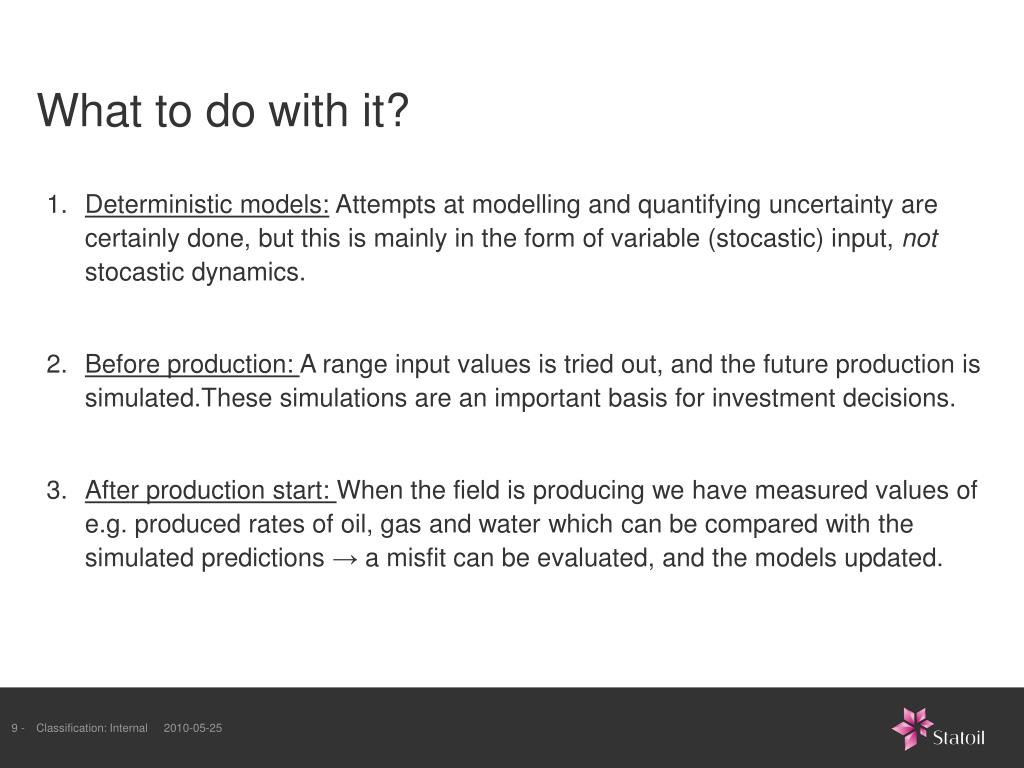The image size is (1024, 768).
Task: Click the arrow symbol before 'a misfit'
Action: (344, 559)
